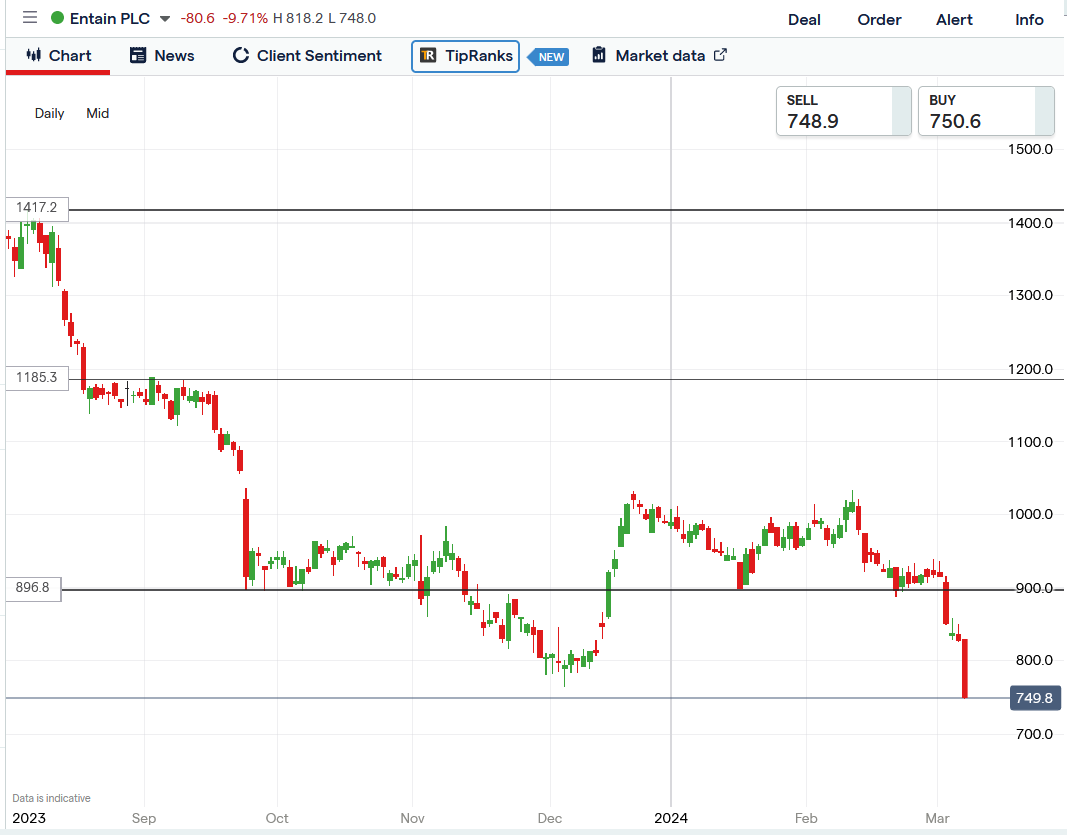Click the 700.0 price axis label
This screenshot has width=1067, height=835.
pos(1034,734)
